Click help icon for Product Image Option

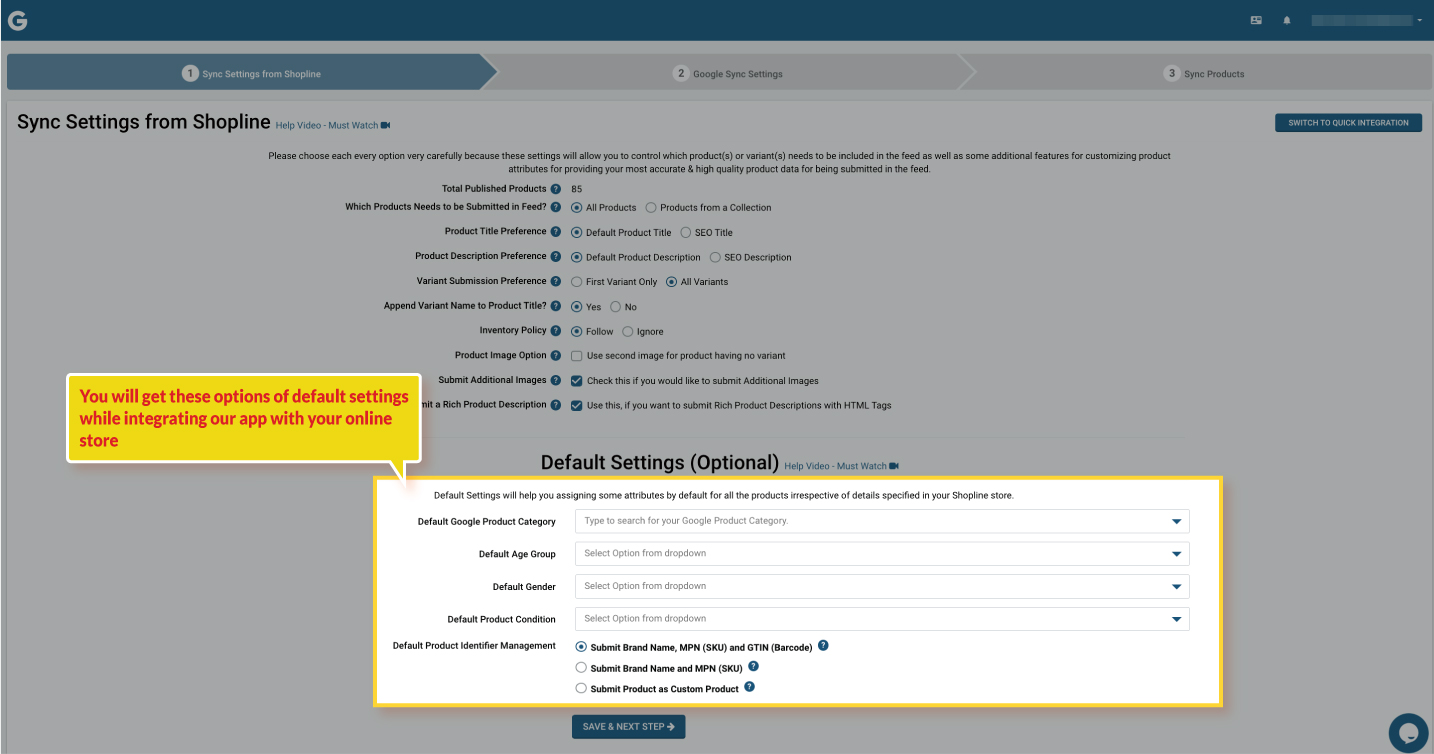[556, 355]
